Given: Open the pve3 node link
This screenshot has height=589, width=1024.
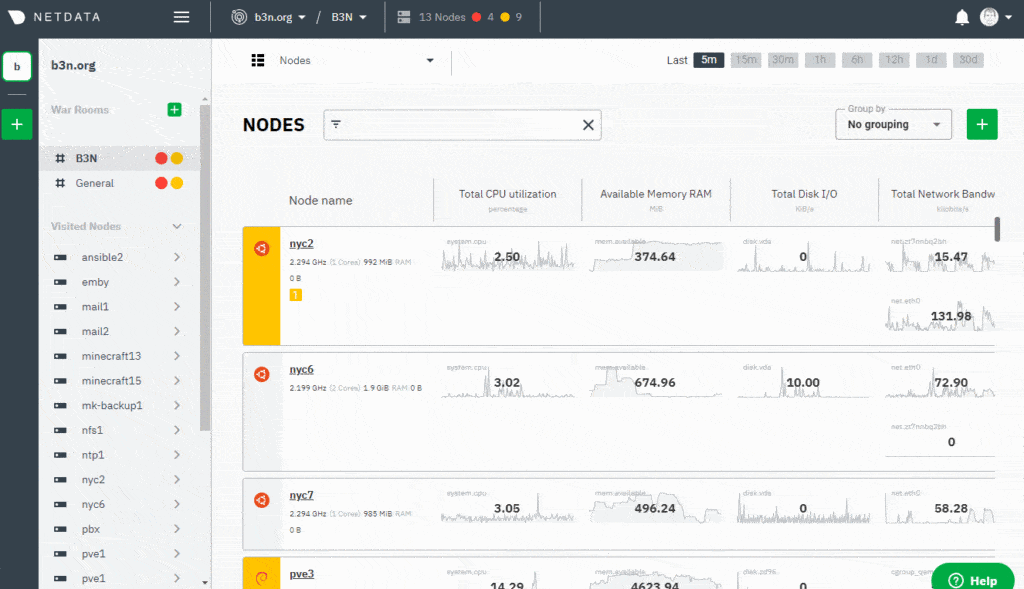Looking at the screenshot, I should 302,574.
